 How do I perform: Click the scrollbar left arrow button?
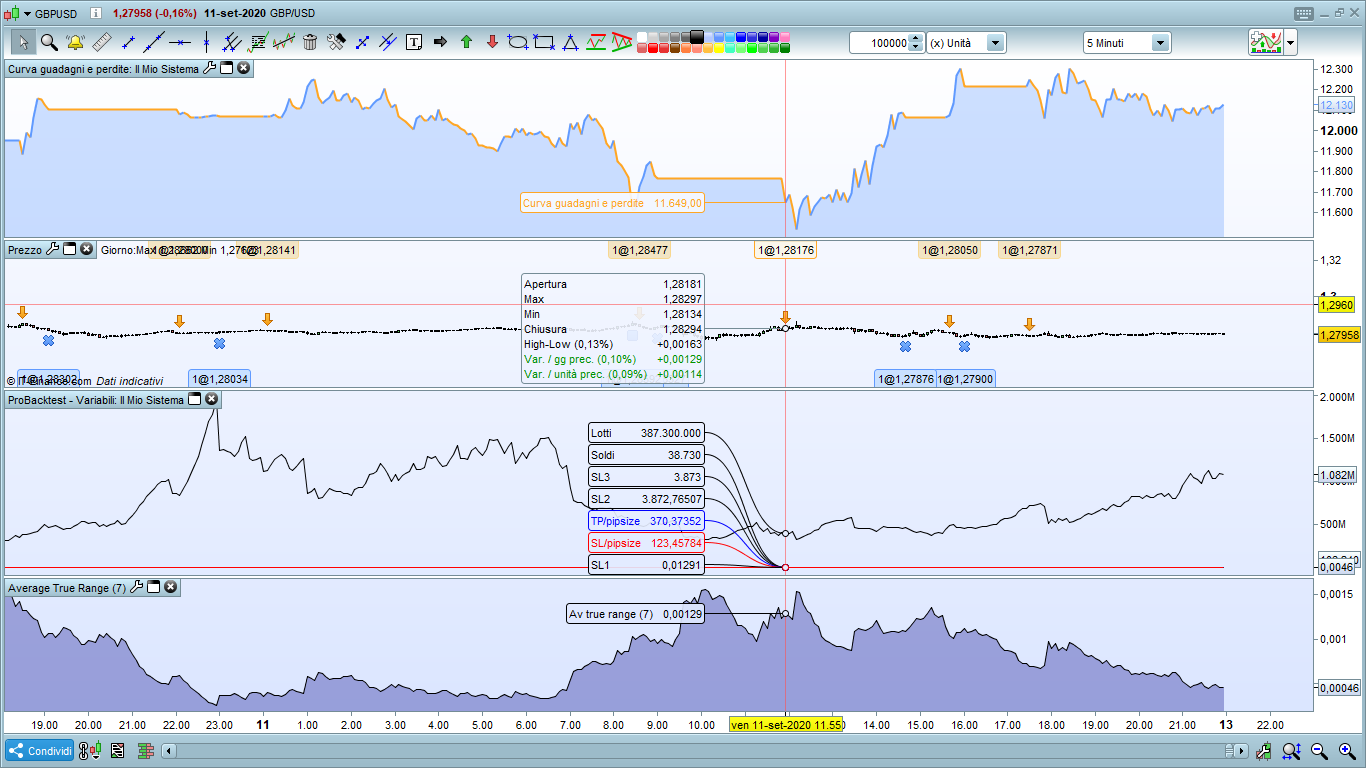[169, 750]
